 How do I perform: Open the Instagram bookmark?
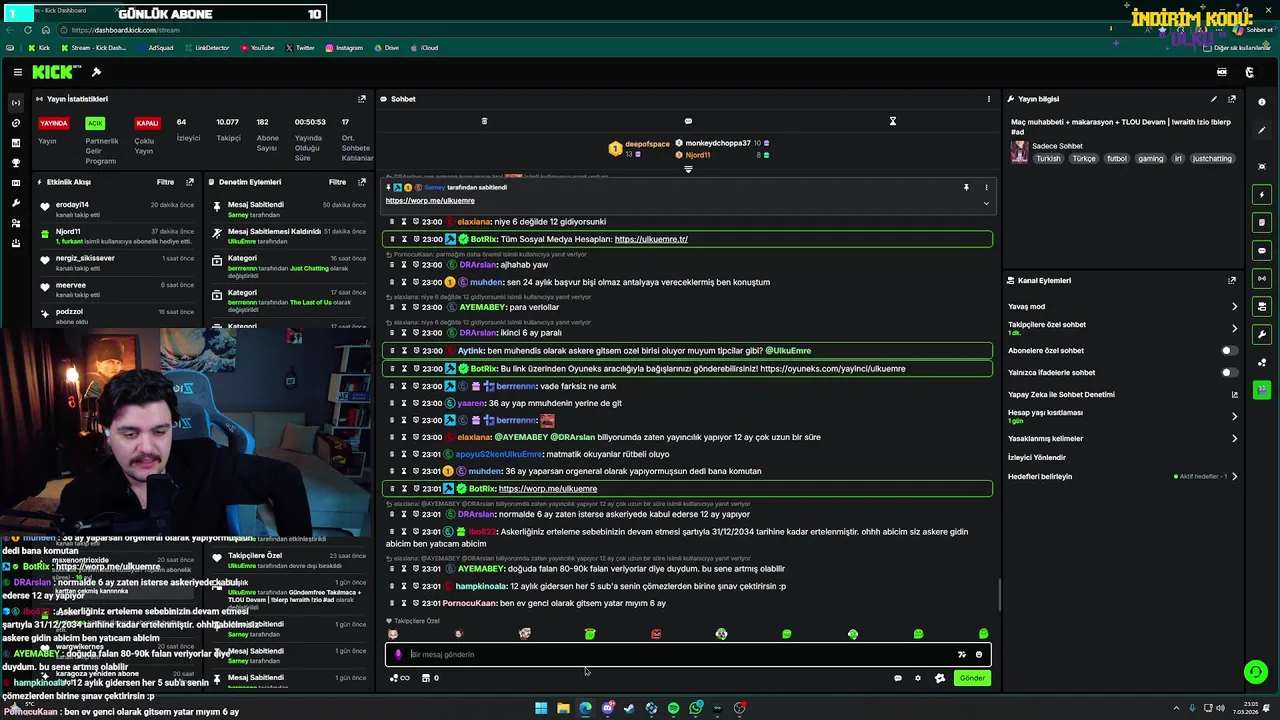pos(343,48)
